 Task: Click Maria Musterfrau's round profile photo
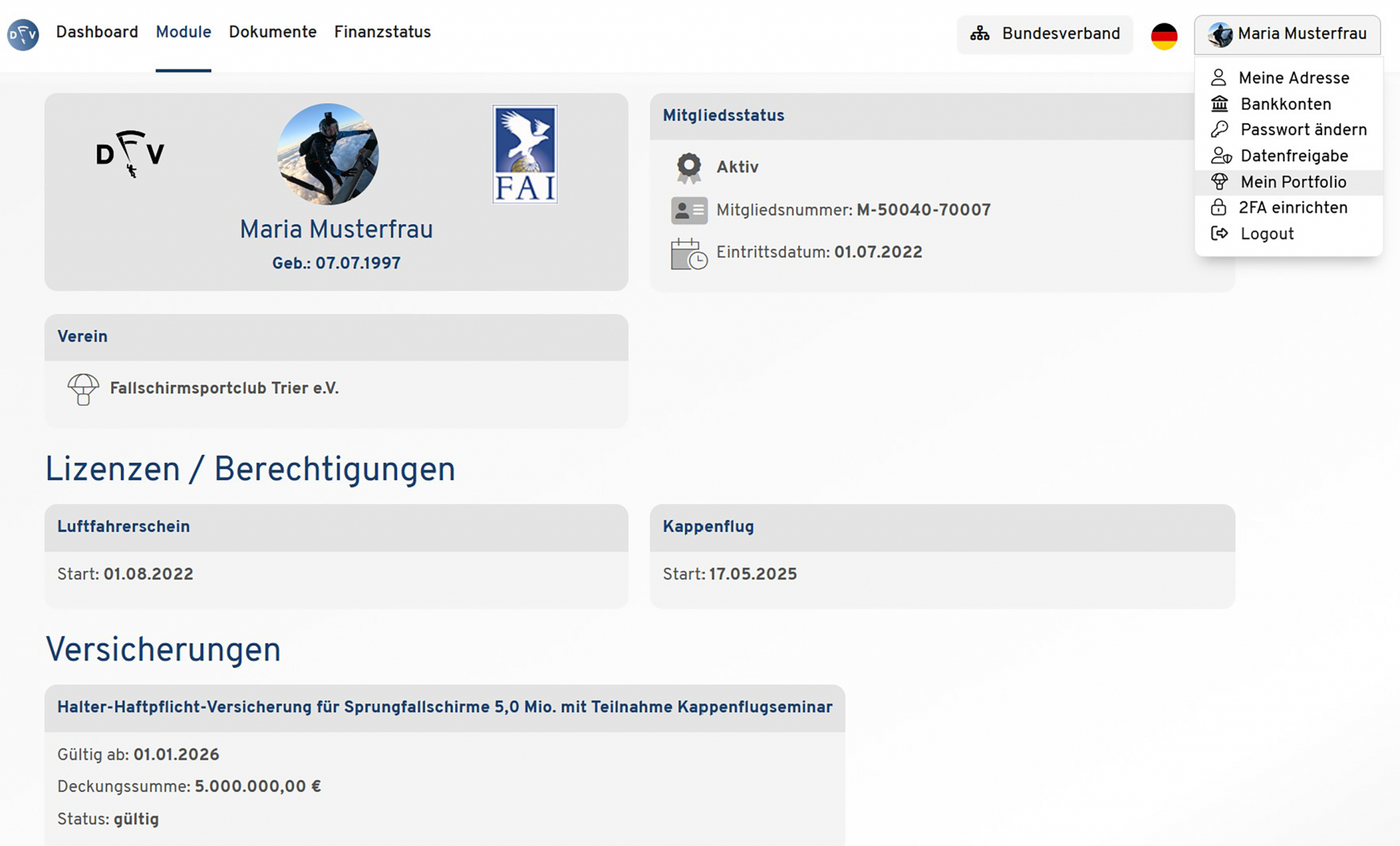tap(328, 154)
